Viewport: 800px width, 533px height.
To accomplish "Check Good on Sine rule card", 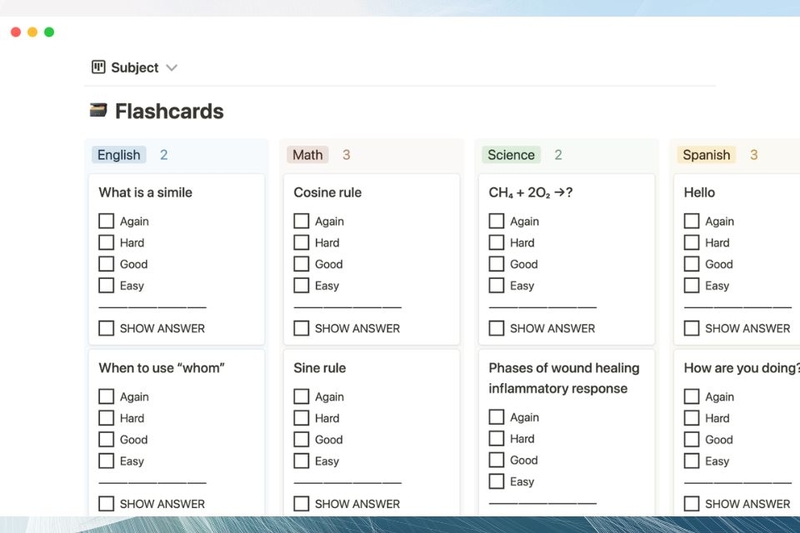I will (301, 439).
